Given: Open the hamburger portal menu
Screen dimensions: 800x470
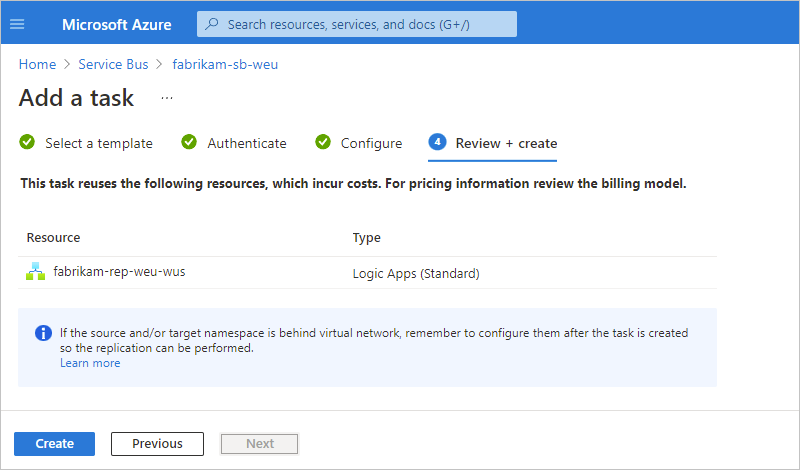Looking at the screenshot, I should pos(17,24).
